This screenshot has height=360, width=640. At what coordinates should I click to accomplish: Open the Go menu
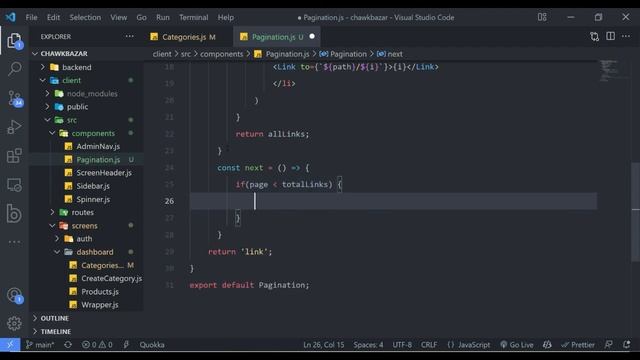141,18
